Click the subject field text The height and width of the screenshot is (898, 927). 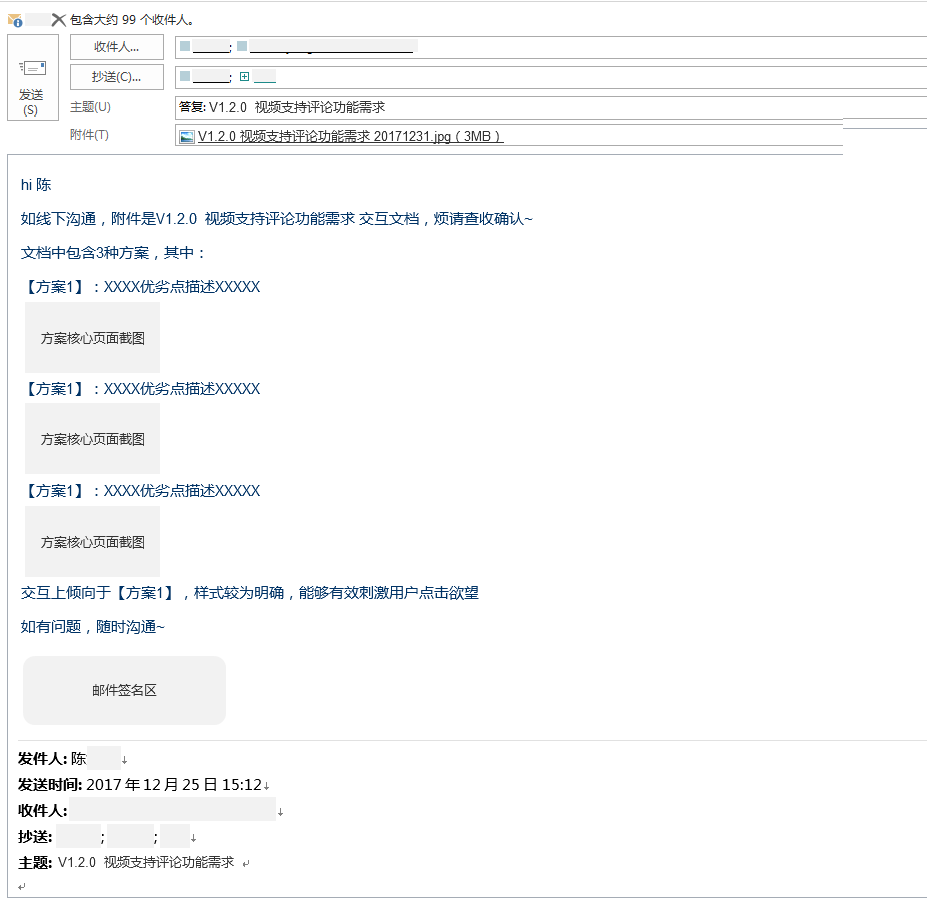[282, 107]
